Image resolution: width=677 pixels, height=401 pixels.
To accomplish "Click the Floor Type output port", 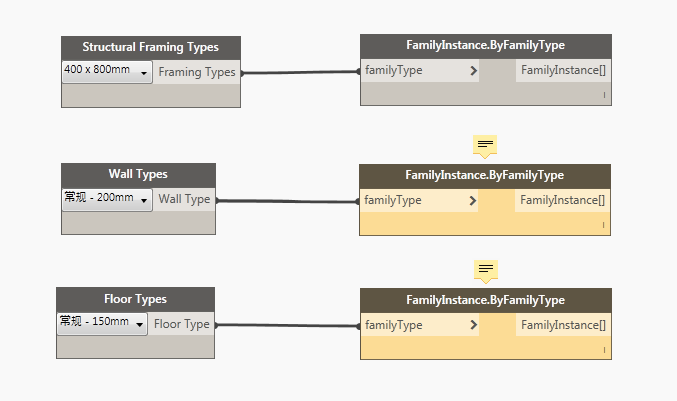I will [x=181, y=324].
